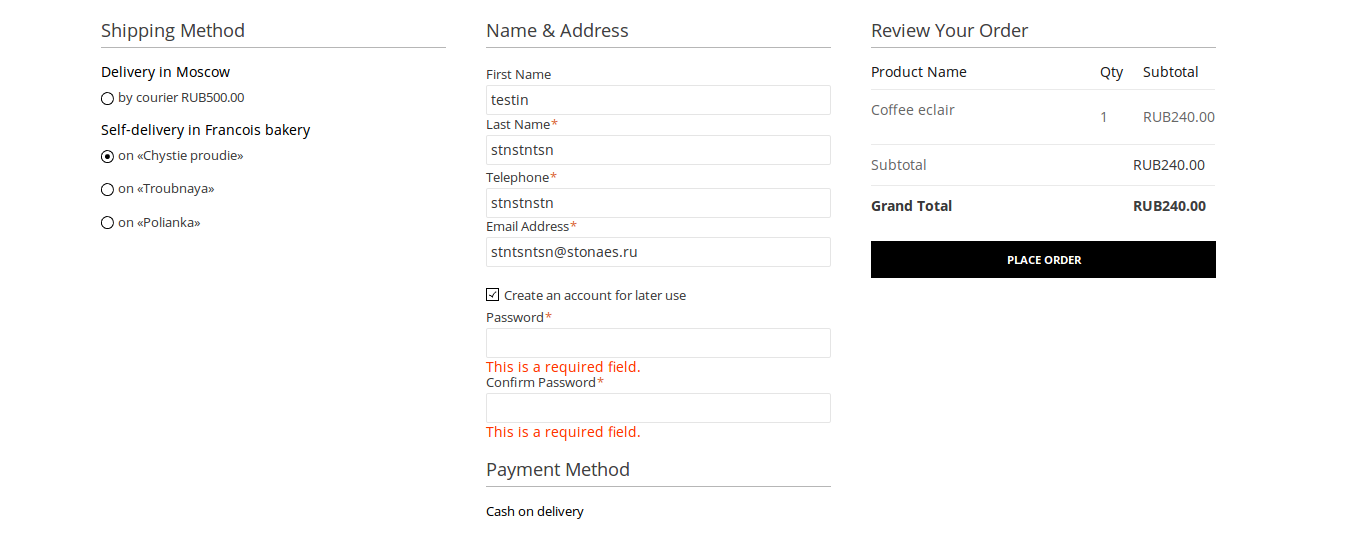
Task: Click the Place Order button
Action: 1043,260
